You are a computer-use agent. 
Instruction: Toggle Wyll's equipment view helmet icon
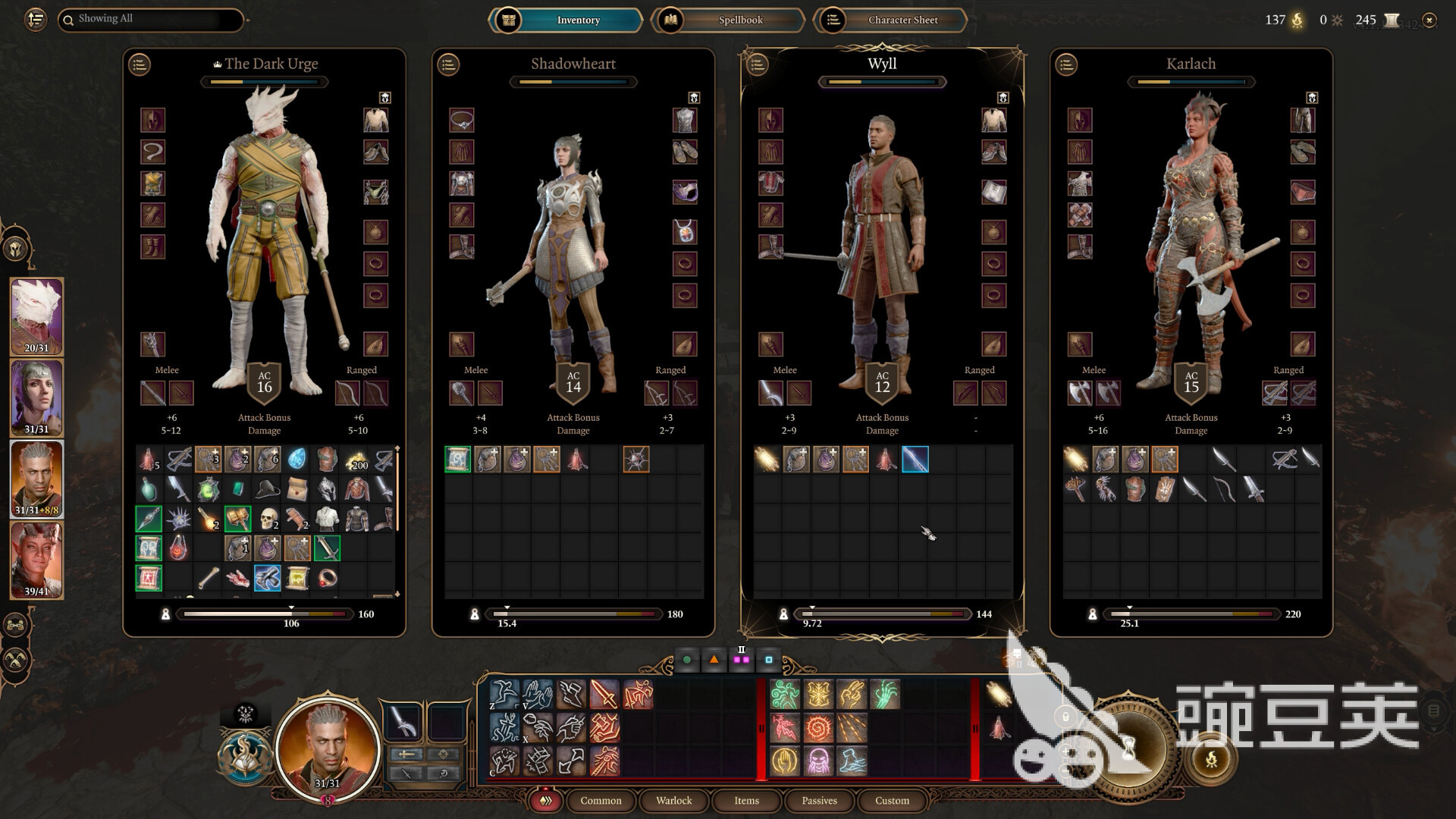pos(1003,98)
